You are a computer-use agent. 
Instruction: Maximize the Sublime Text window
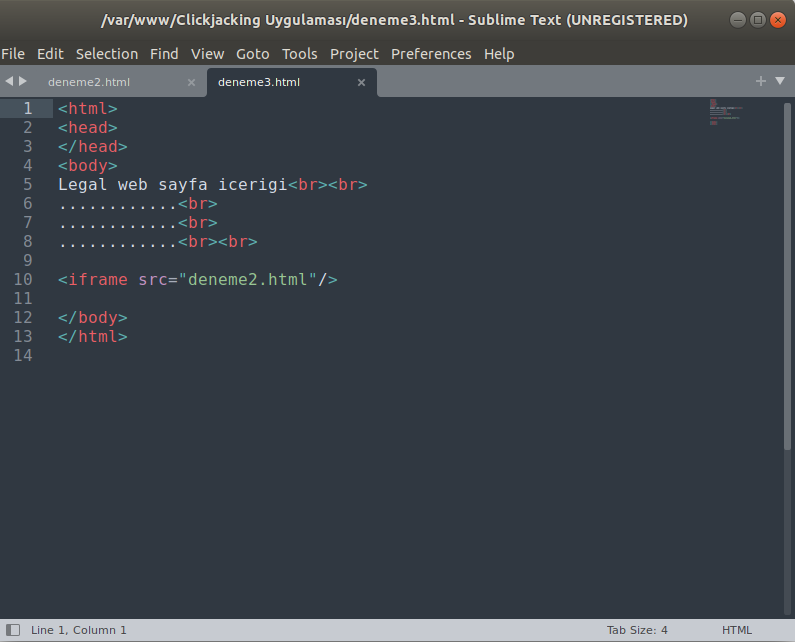pyautogui.click(x=758, y=20)
